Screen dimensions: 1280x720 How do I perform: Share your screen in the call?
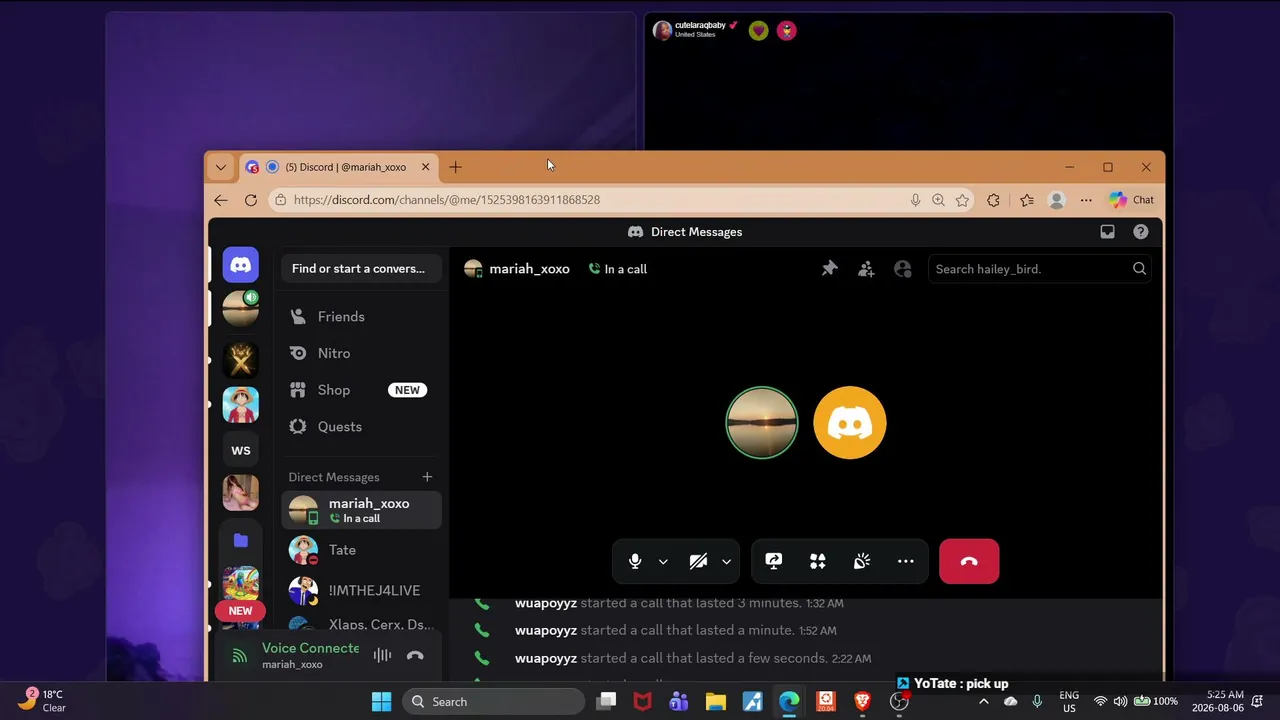(x=773, y=561)
